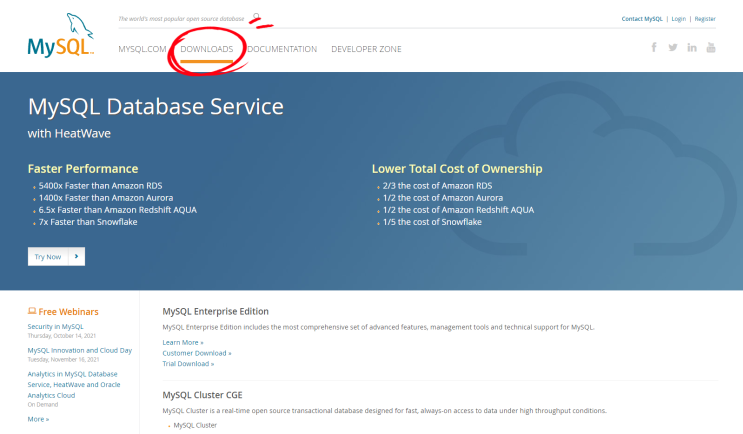The height and width of the screenshot is (434, 743).
Task: Click '2/3 the cost of Amazon RDS' text
Action: (437, 186)
